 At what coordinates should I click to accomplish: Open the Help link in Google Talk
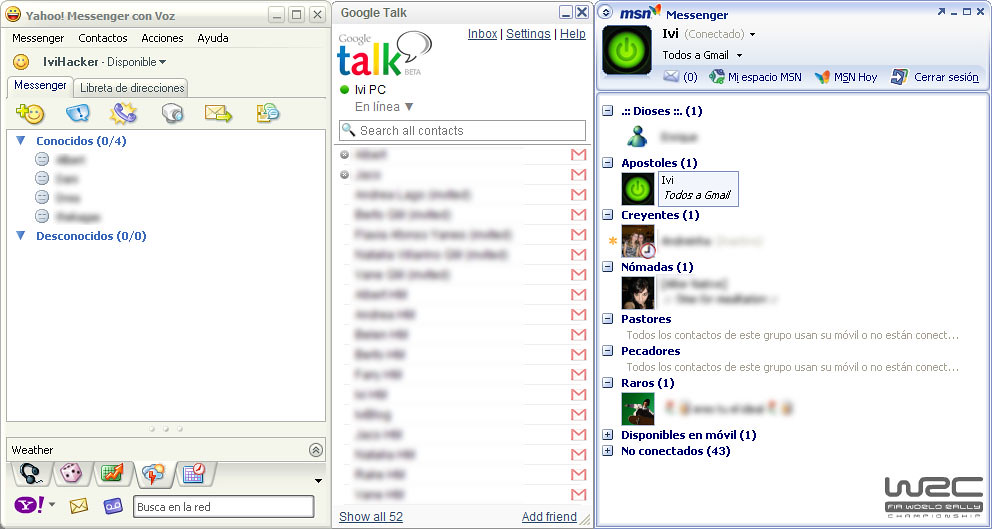[x=573, y=34]
